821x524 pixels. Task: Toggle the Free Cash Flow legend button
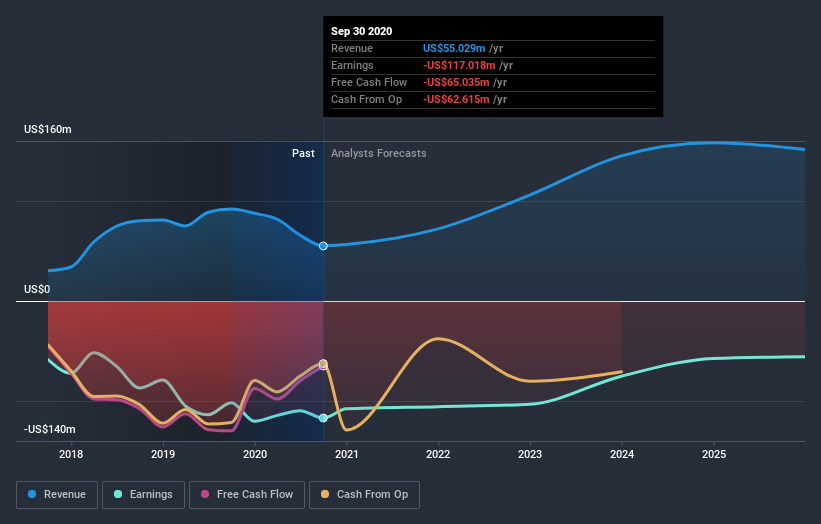(x=247, y=495)
